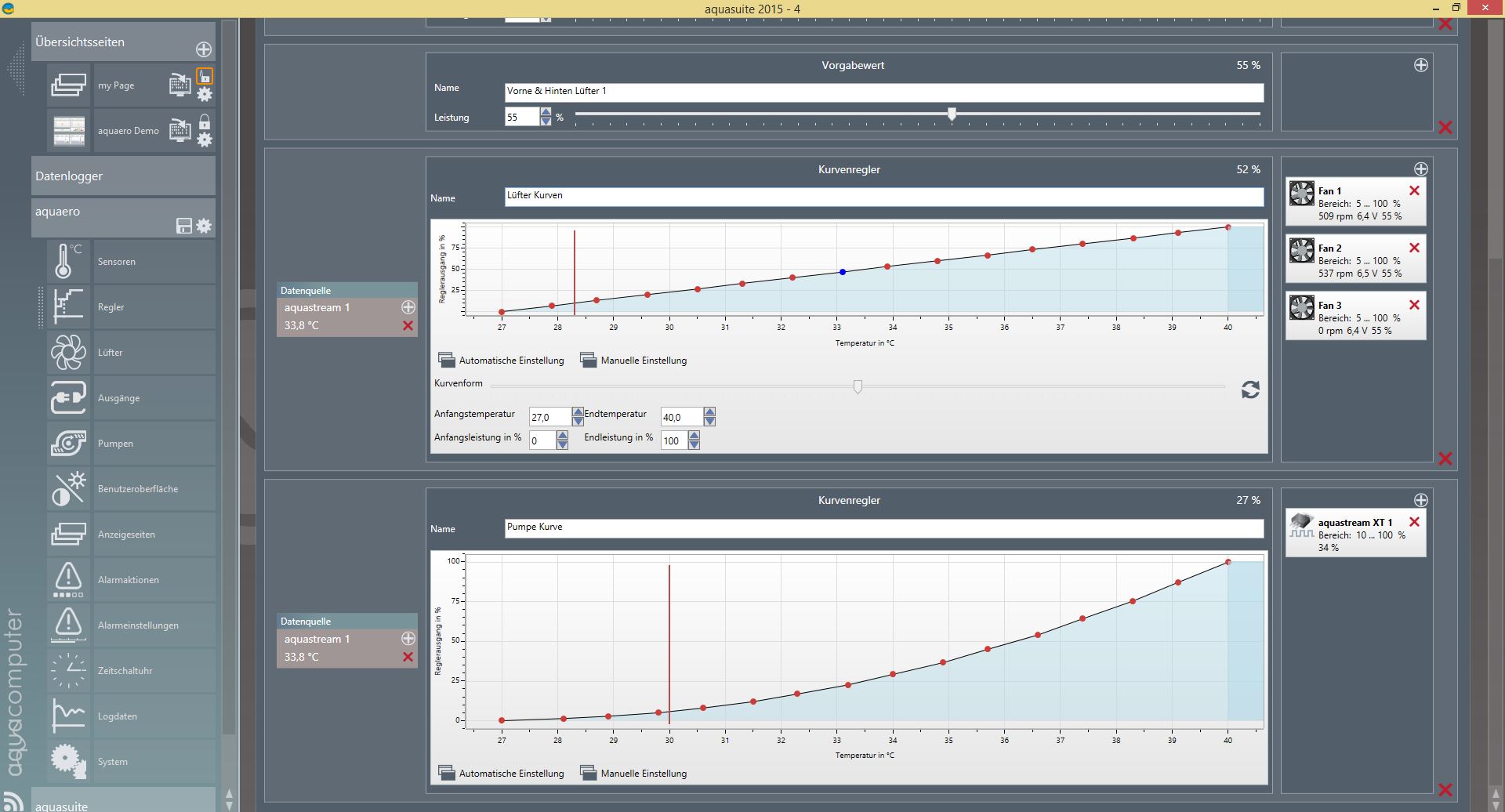Toggle the lock on my Page
This screenshot has height=812, width=1505.
click(205, 77)
